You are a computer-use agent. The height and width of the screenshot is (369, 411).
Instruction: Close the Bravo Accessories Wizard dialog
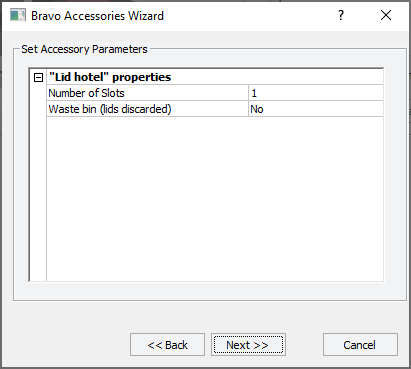coord(386,15)
